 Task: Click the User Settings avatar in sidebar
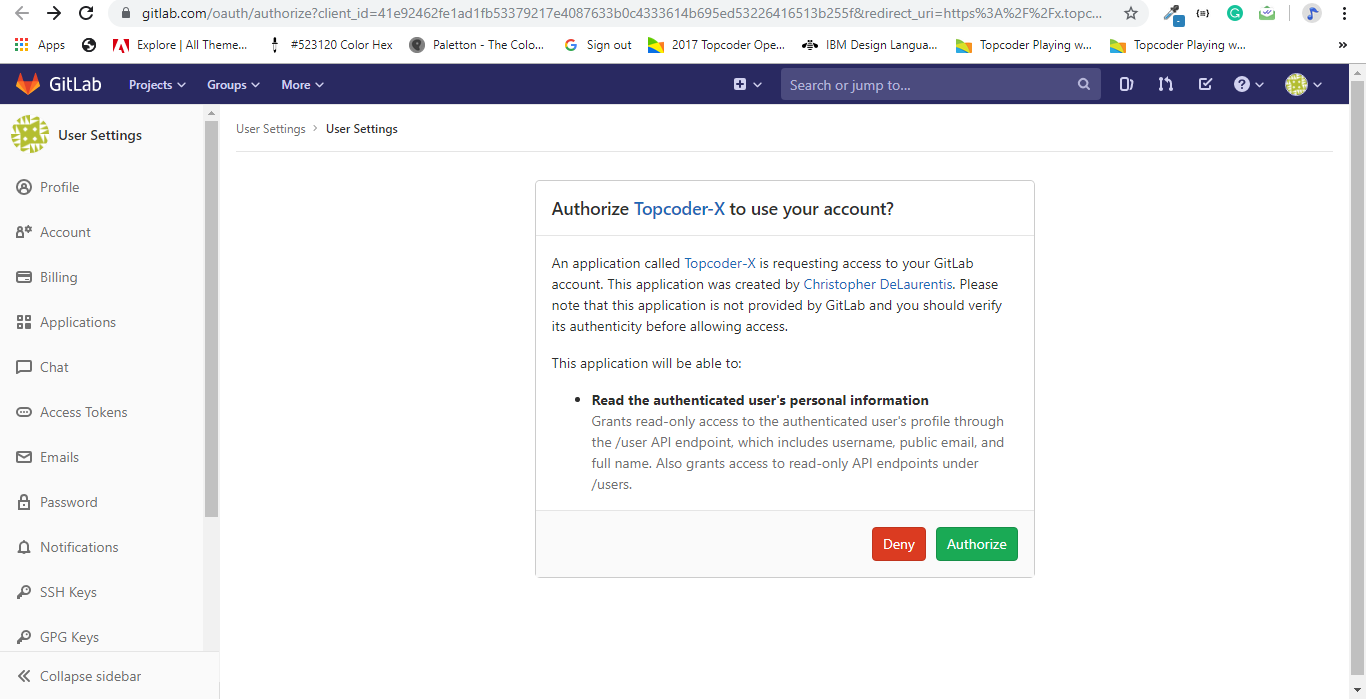30,134
